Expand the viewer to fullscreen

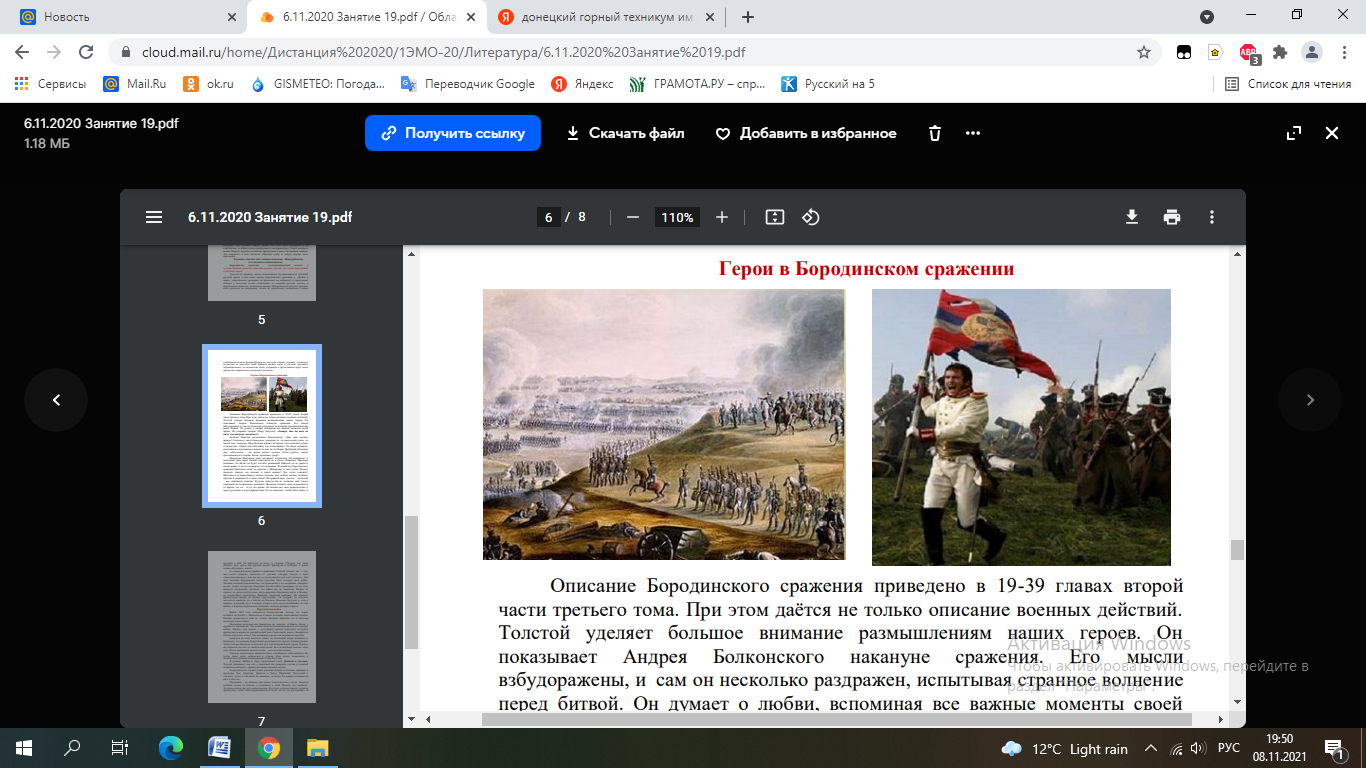1294,133
